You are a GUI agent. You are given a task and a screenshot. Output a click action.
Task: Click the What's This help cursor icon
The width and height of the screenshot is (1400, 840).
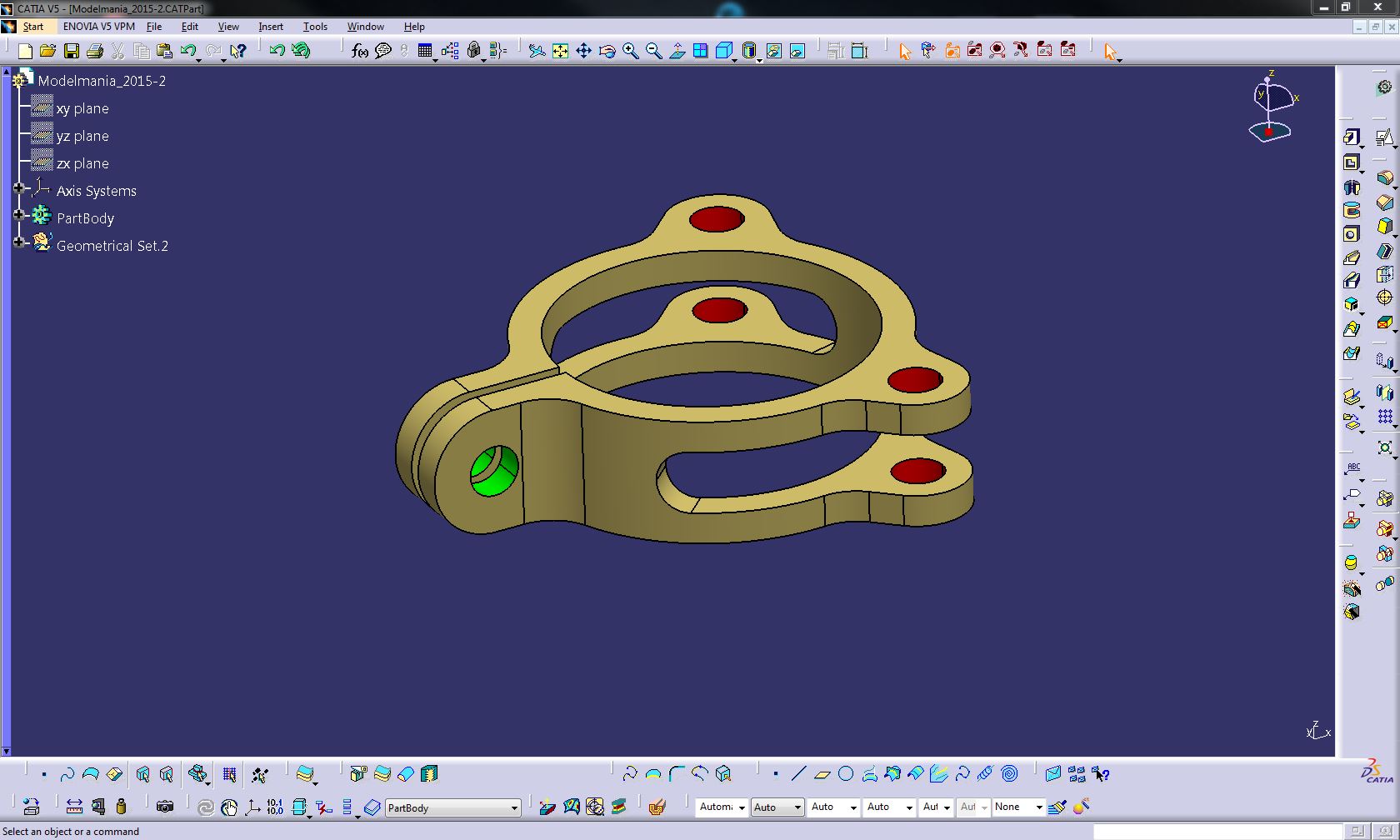point(238,52)
